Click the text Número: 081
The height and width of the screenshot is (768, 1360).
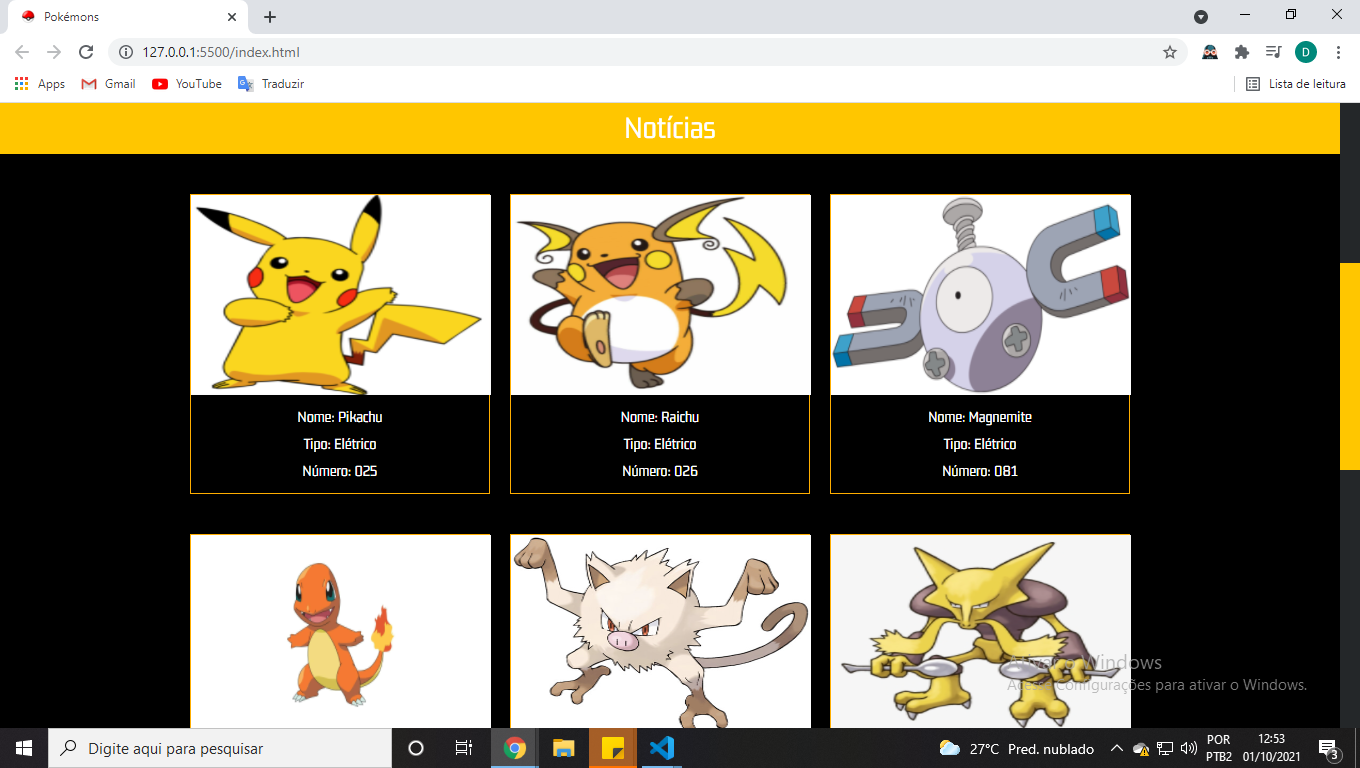pos(980,471)
